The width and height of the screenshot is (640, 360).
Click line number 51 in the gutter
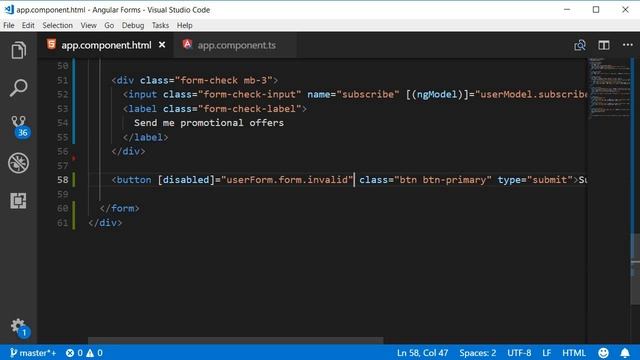63,80
